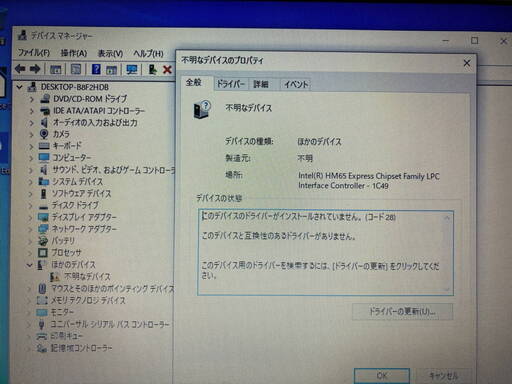The image size is (512, 384).
Task: Select the システム デバイス folder icon
Action: coord(43,181)
